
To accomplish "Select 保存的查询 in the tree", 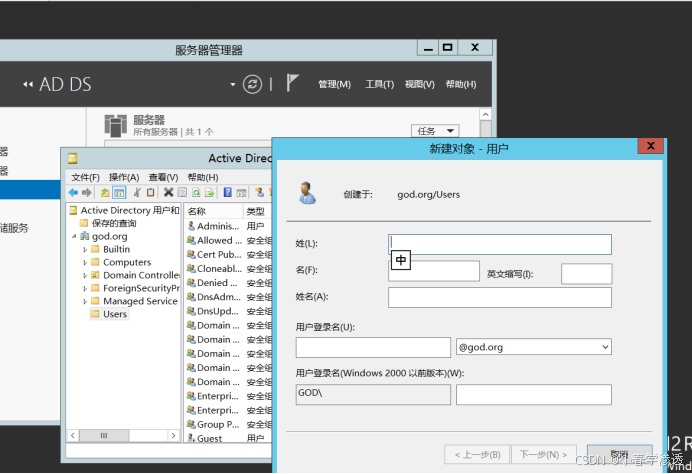I will (x=109, y=223).
